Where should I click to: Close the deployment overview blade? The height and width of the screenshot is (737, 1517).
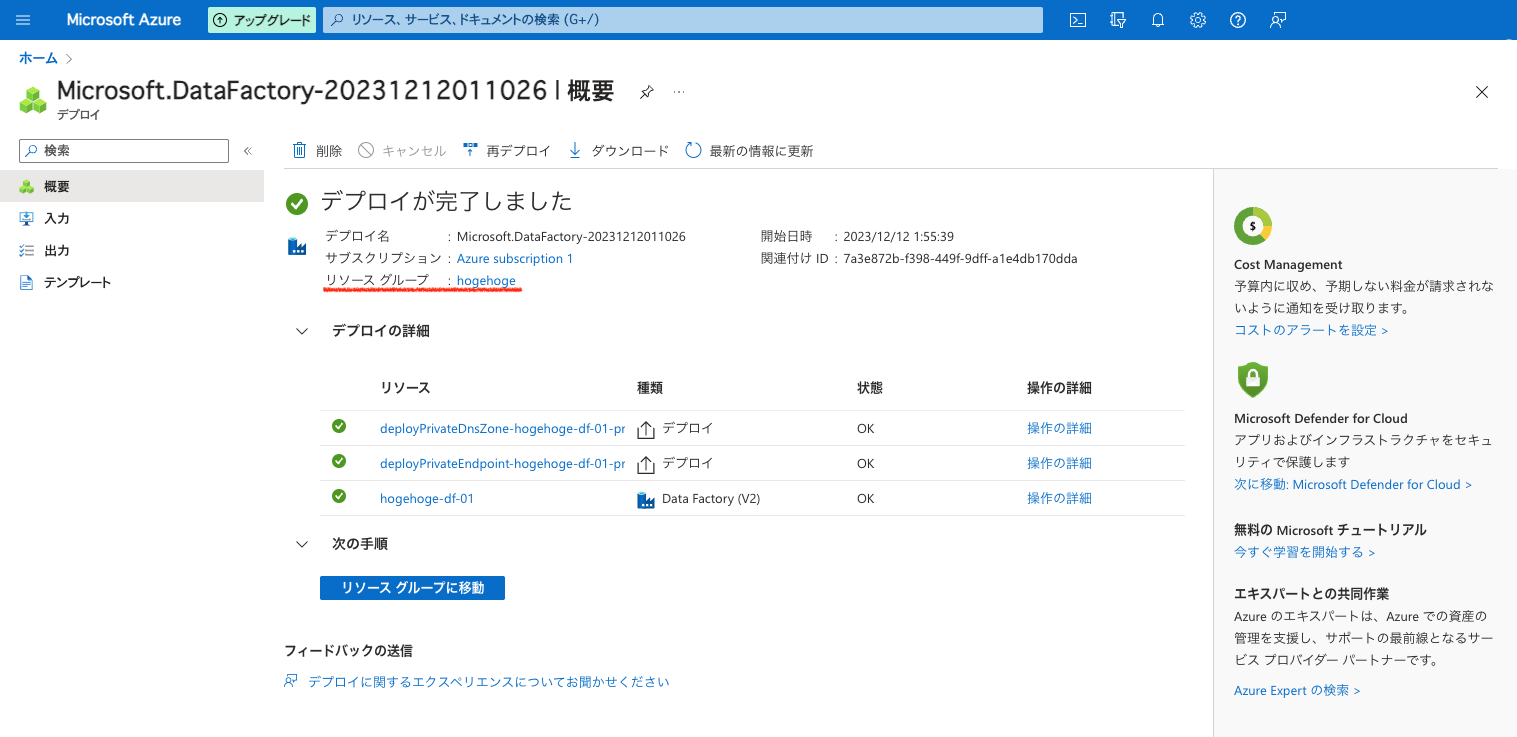(1482, 92)
